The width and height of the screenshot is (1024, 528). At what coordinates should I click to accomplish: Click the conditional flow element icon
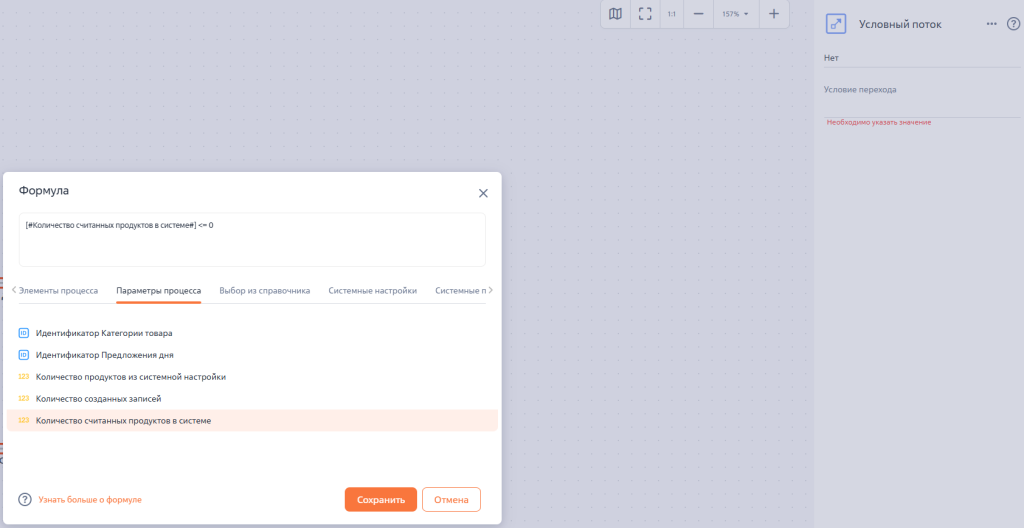click(x=836, y=24)
